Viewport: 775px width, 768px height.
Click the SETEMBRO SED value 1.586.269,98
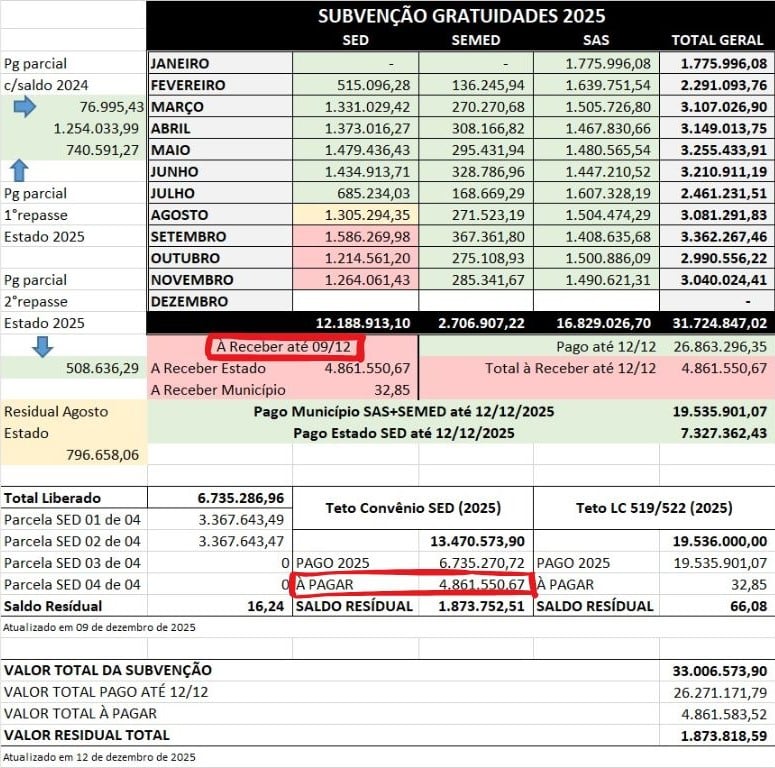pos(355,237)
